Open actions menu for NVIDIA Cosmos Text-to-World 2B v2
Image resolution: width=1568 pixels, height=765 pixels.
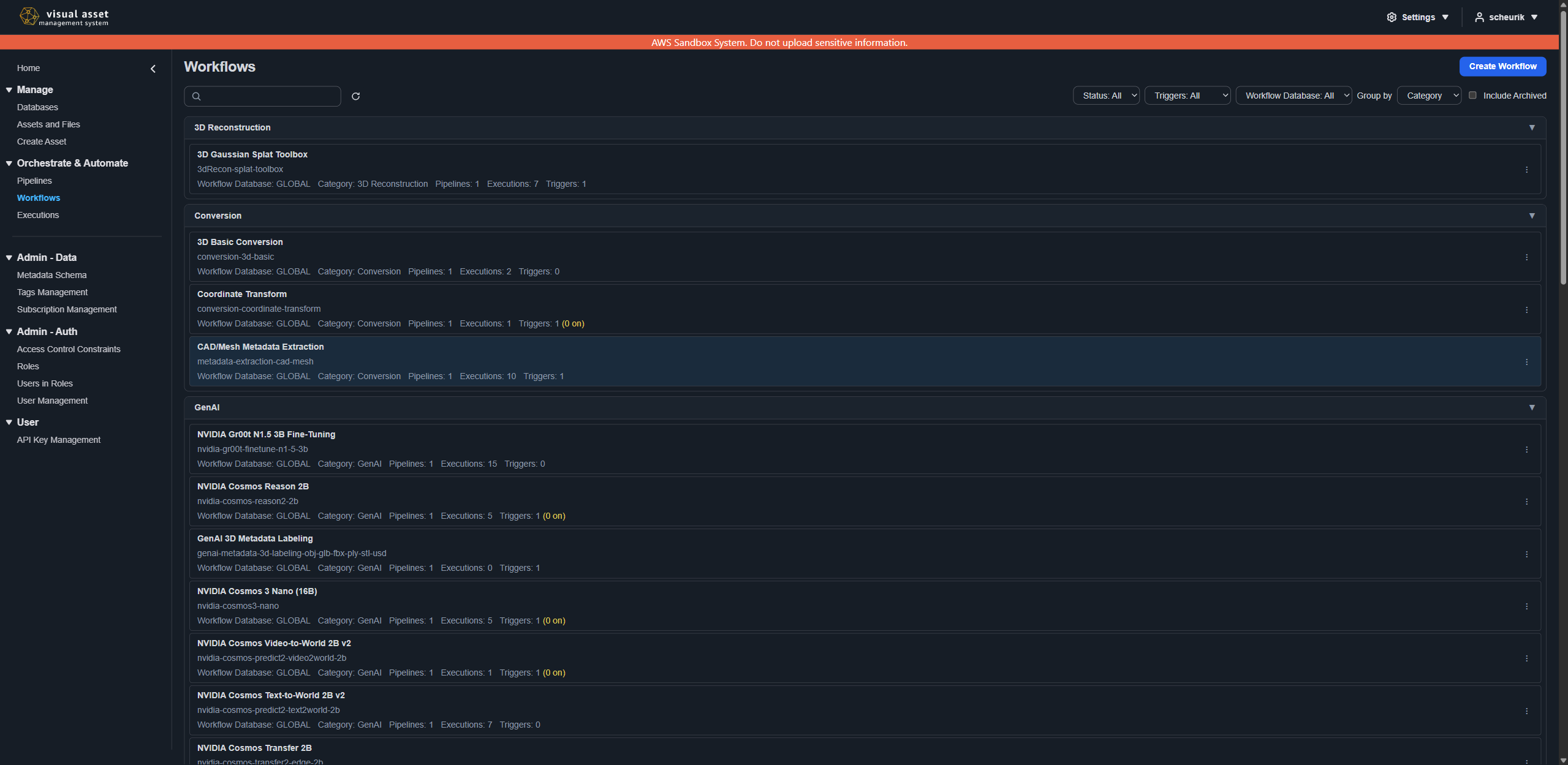coord(1526,711)
